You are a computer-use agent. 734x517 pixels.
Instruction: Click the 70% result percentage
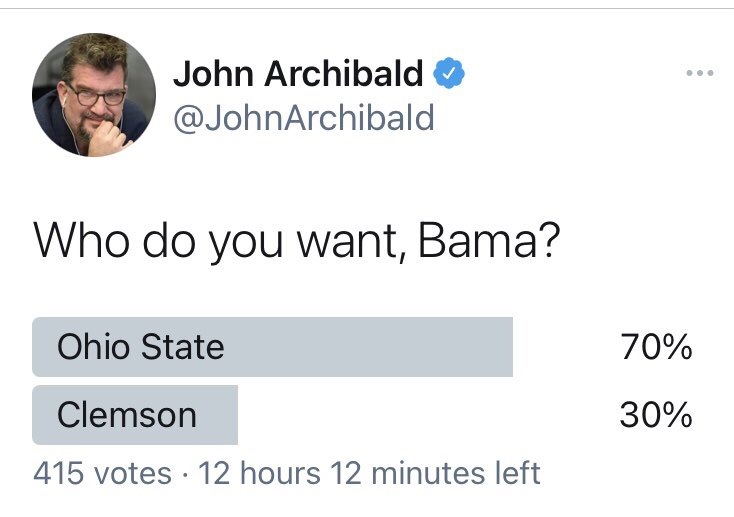(x=655, y=347)
